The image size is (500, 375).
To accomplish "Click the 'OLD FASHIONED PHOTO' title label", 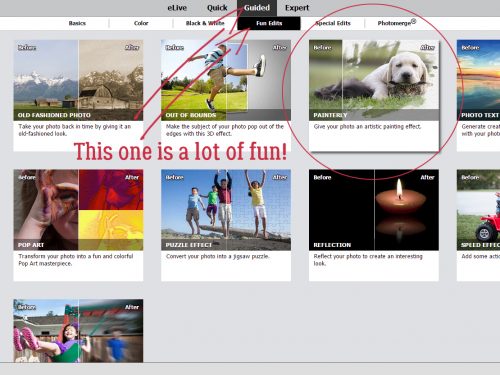I will [54, 115].
